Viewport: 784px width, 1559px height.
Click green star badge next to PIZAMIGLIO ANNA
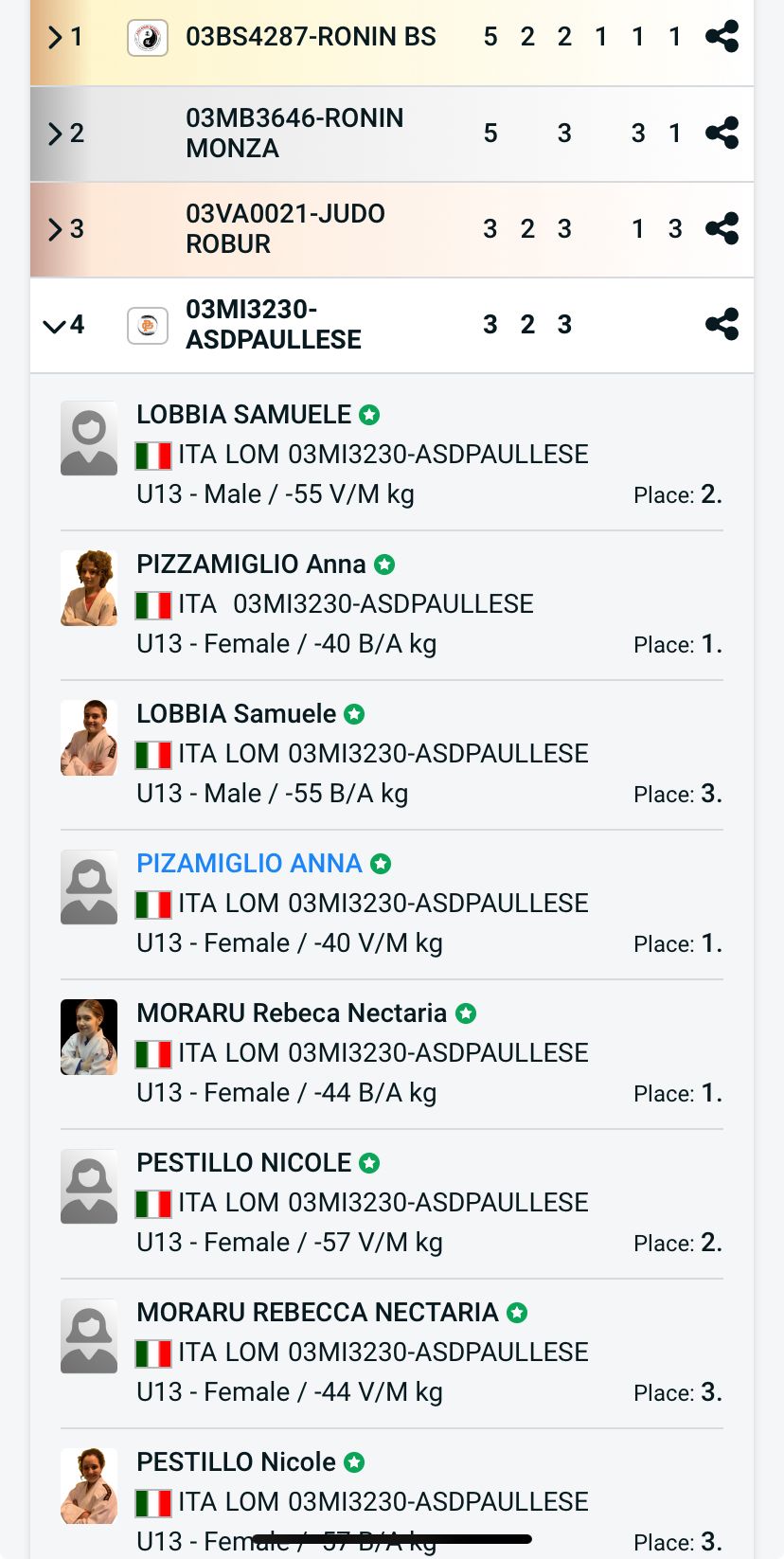pyautogui.click(x=381, y=864)
